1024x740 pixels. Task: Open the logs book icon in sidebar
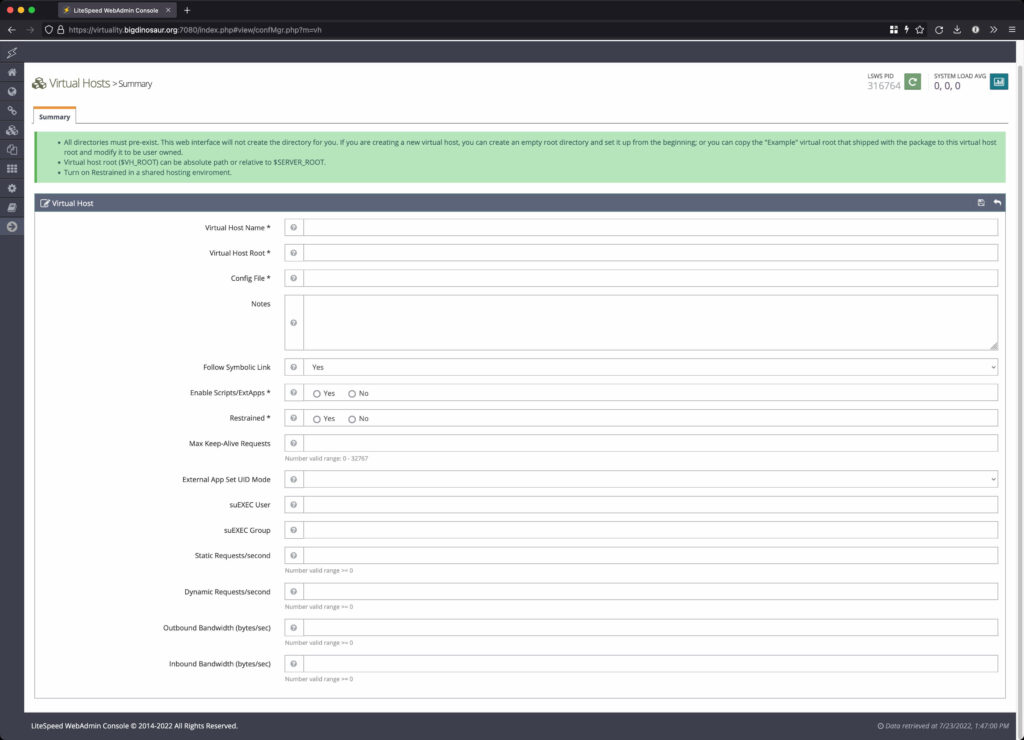pos(11,206)
